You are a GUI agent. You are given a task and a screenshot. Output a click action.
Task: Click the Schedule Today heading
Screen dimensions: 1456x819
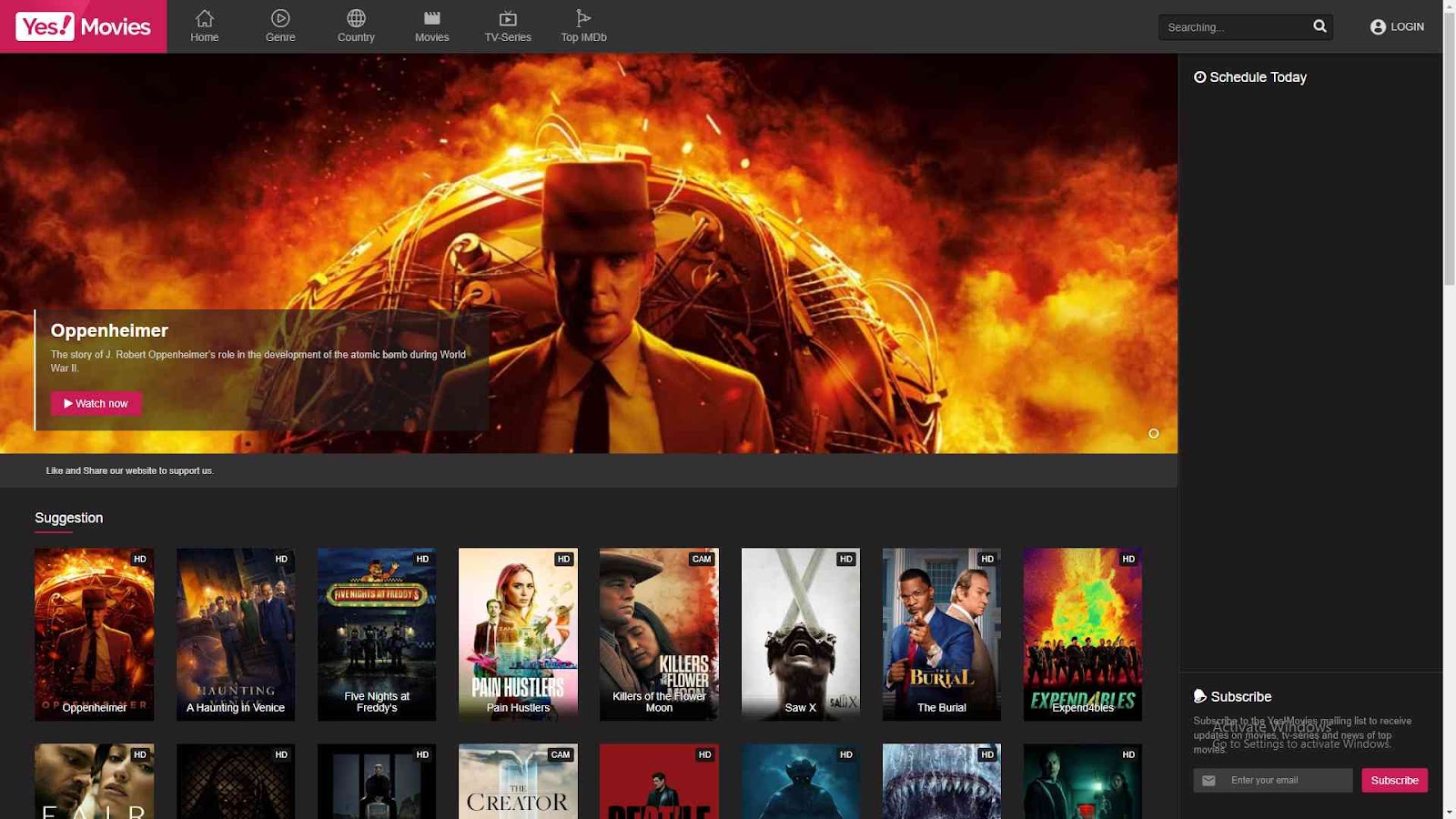click(x=1250, y=77)
